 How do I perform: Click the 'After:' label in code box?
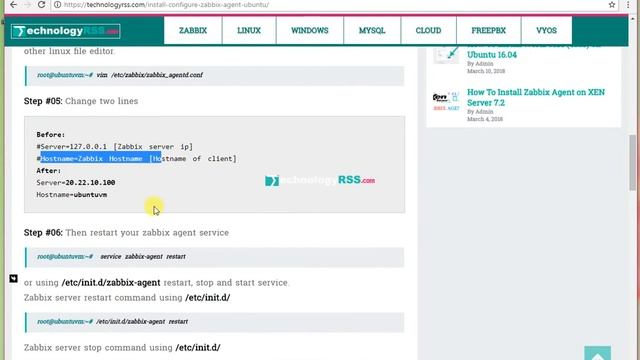point(49,171)
